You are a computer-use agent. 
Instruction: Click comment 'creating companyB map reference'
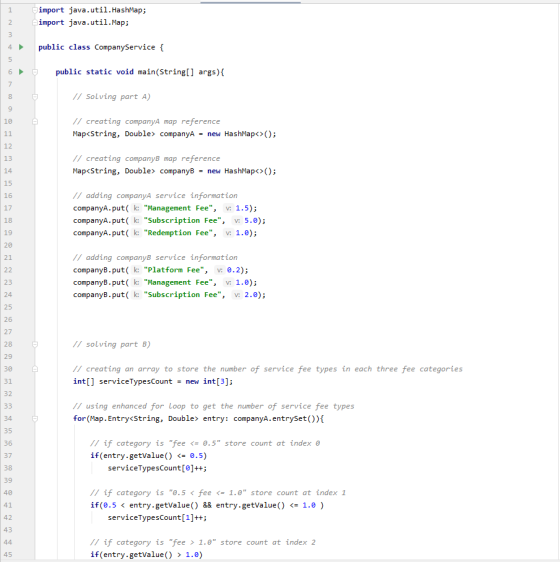147,158
